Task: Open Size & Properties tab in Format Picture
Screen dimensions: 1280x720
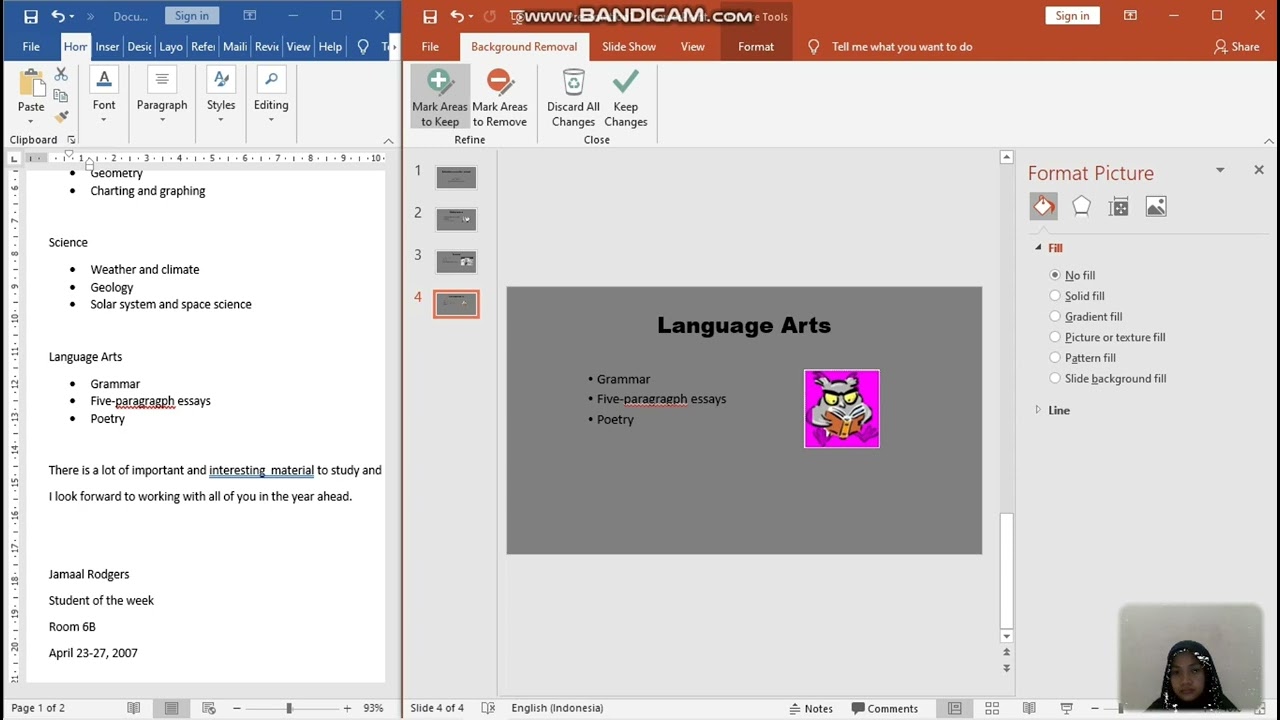Action: tap(1119, 206)
